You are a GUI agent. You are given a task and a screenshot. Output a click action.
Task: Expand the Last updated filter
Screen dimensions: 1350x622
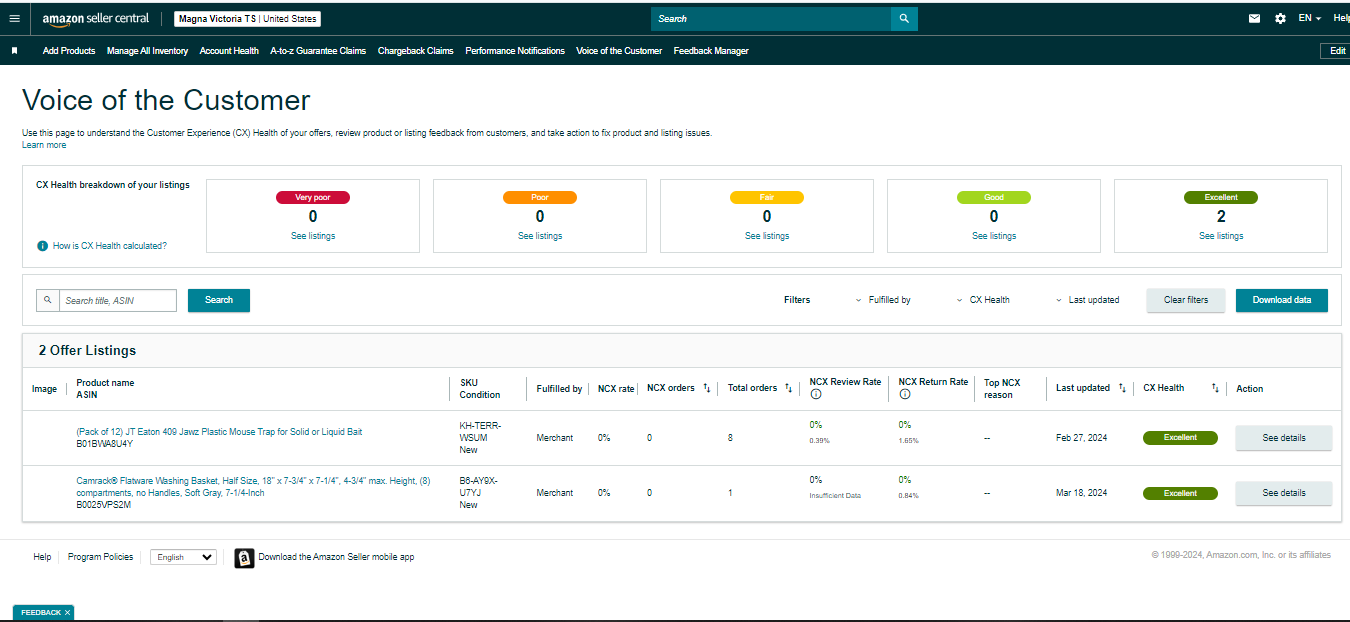pyautogui.click(x=1088, y=300)
